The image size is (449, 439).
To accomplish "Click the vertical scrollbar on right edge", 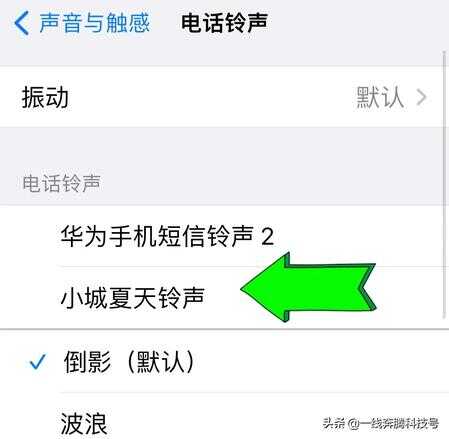I will coord(445,185).
